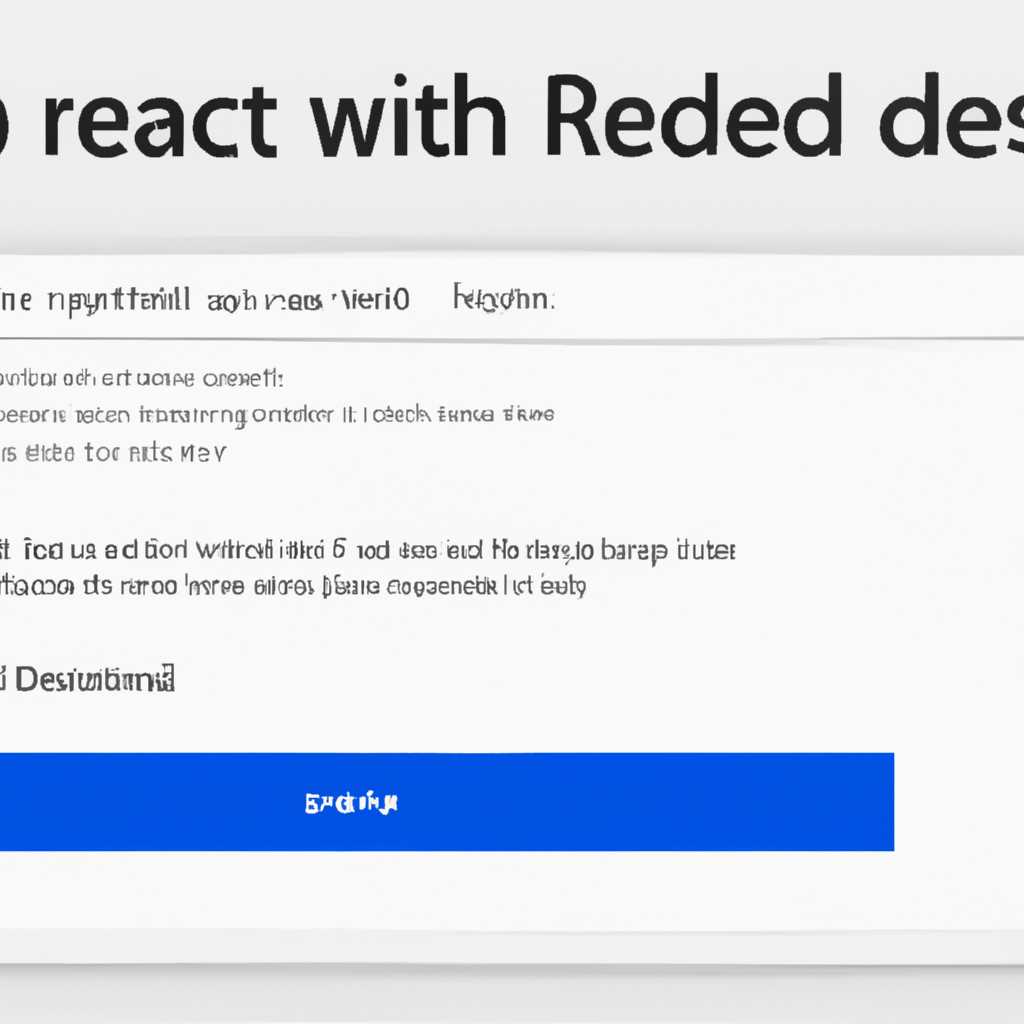Click the gray line ending with "Mev"
The image size is (1024, 1024).
coord(113,453)
